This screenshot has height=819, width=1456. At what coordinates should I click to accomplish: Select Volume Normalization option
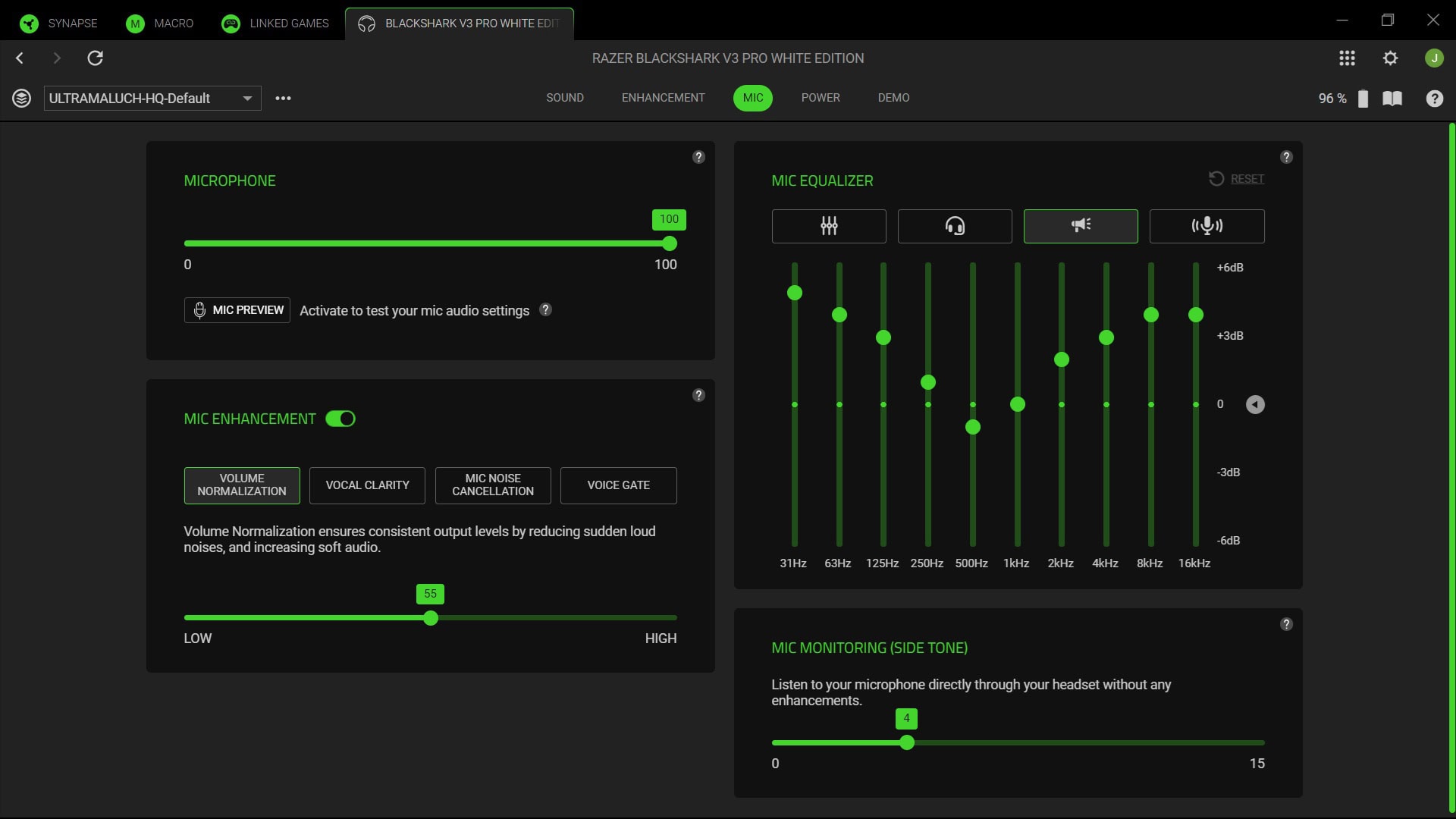(242, 485)
